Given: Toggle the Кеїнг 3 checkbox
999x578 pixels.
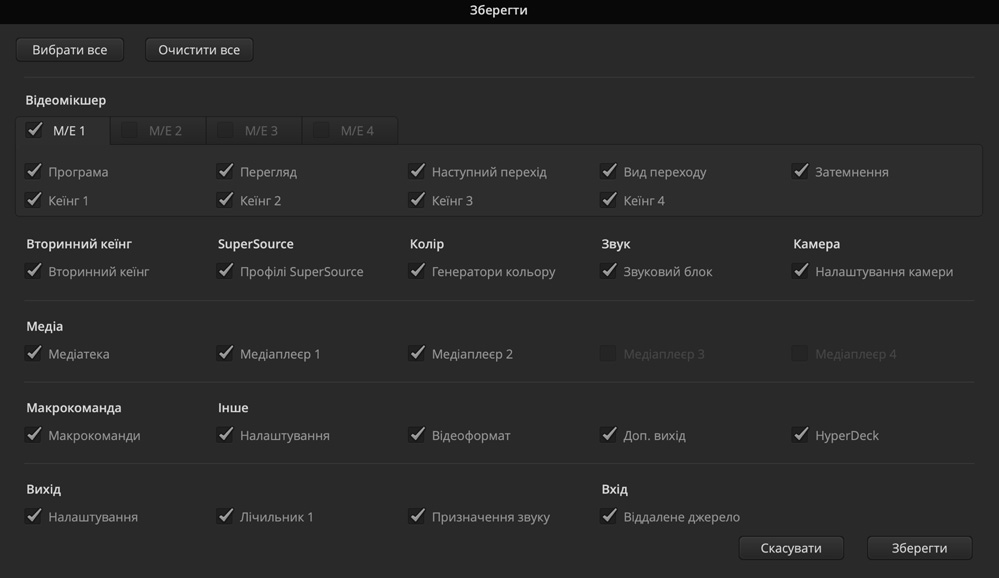Looking at the screenshot, I should [418, 200].
